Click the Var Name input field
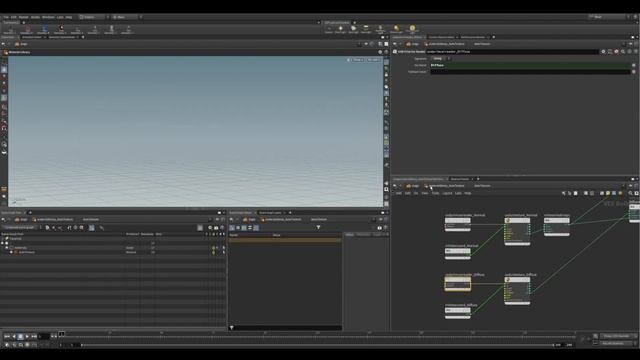The image size is (640, 360). click(530, 65)
